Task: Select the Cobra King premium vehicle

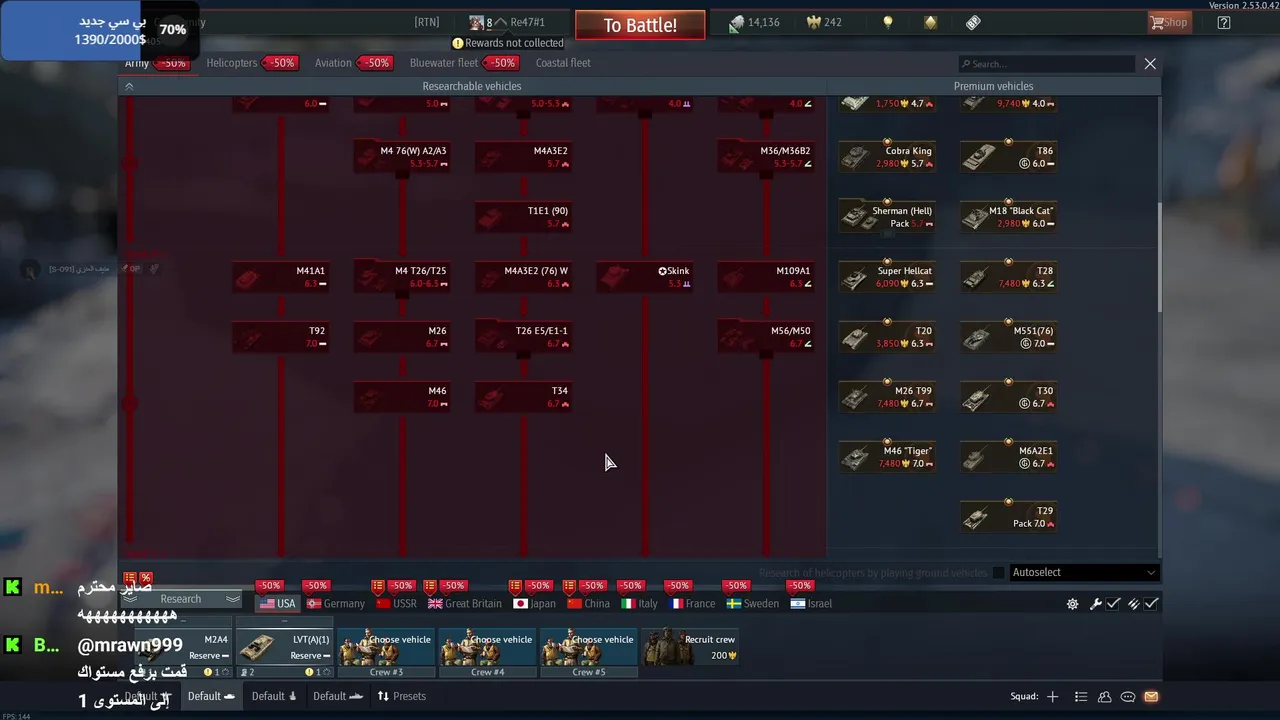Action: tap(887, 157)
